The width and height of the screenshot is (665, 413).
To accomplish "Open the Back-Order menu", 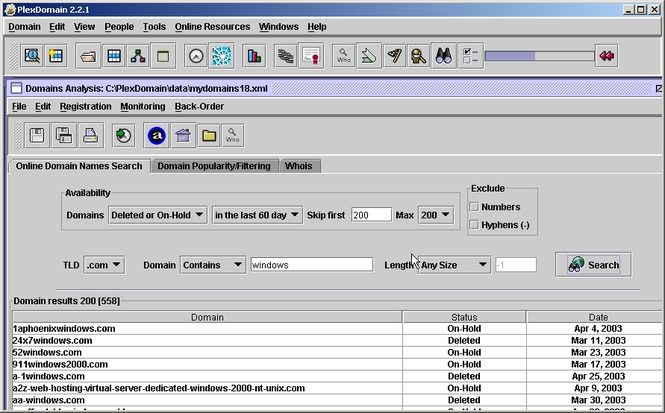I will tap(199, 106).
